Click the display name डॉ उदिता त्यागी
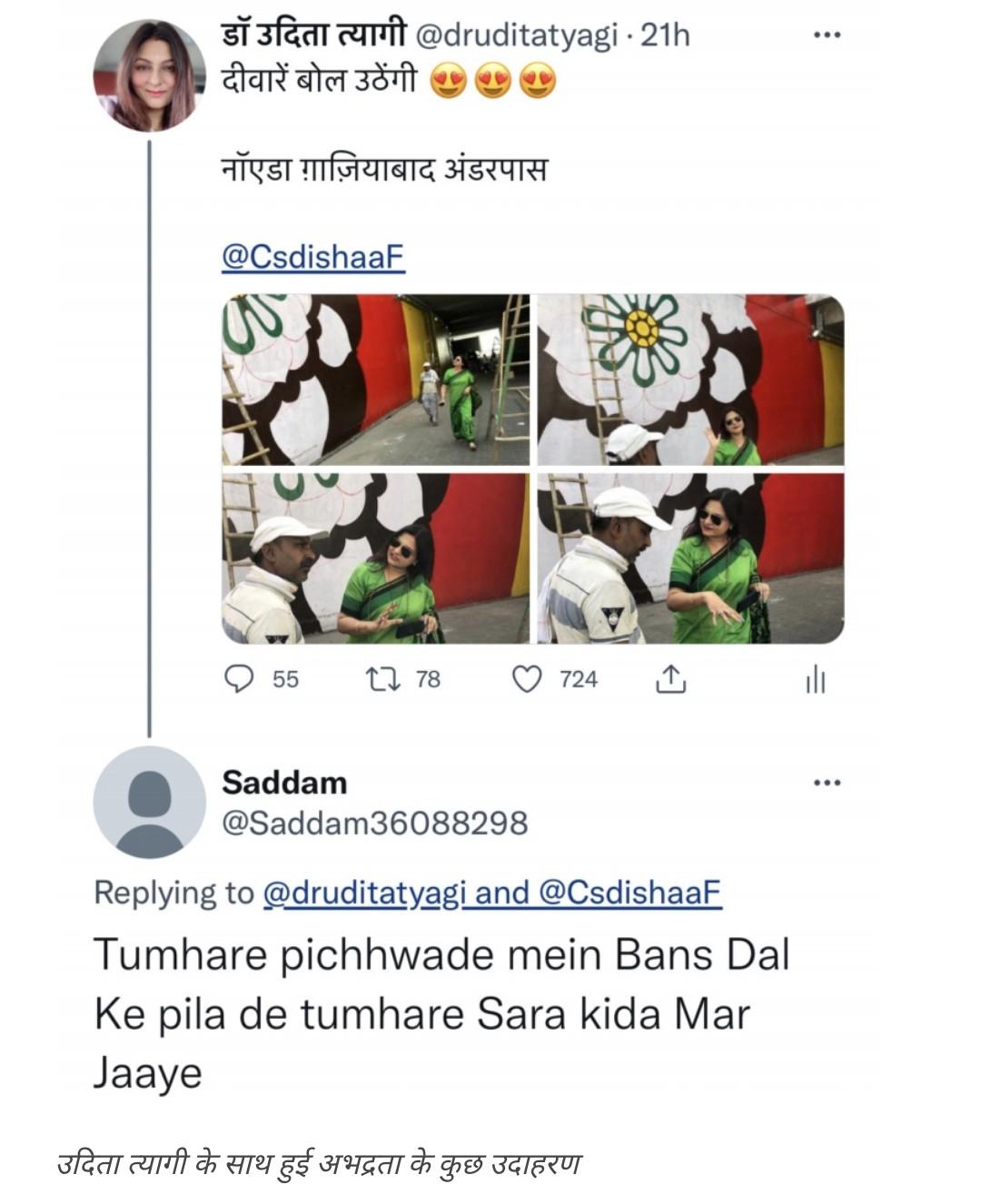 pos(314,35)
